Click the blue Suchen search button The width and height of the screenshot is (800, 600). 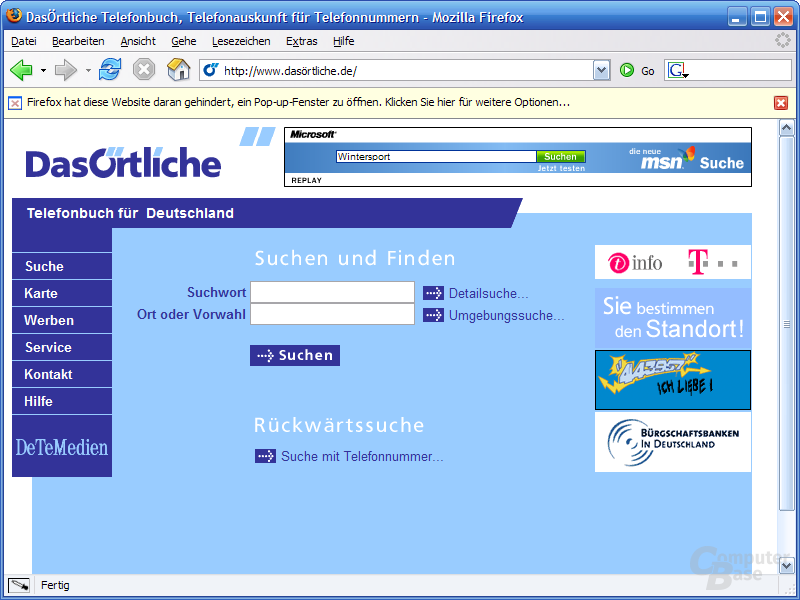click(x=295, y=356)
